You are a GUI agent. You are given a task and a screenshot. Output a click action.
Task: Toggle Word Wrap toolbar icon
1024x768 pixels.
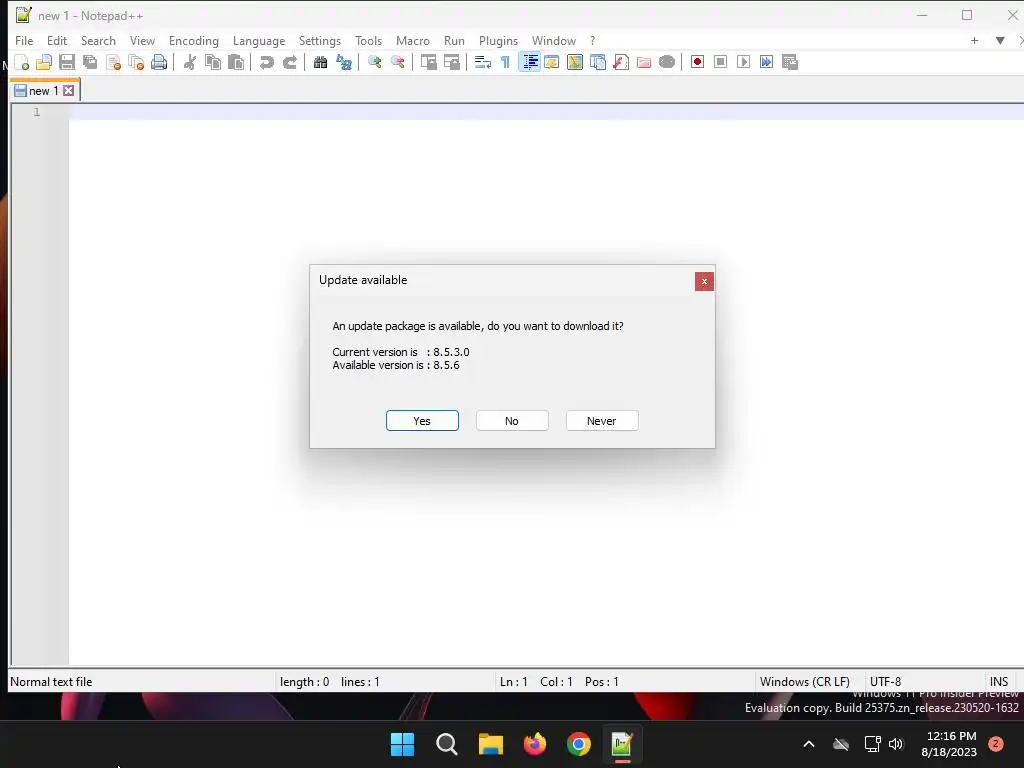click(x=483, y=62)
